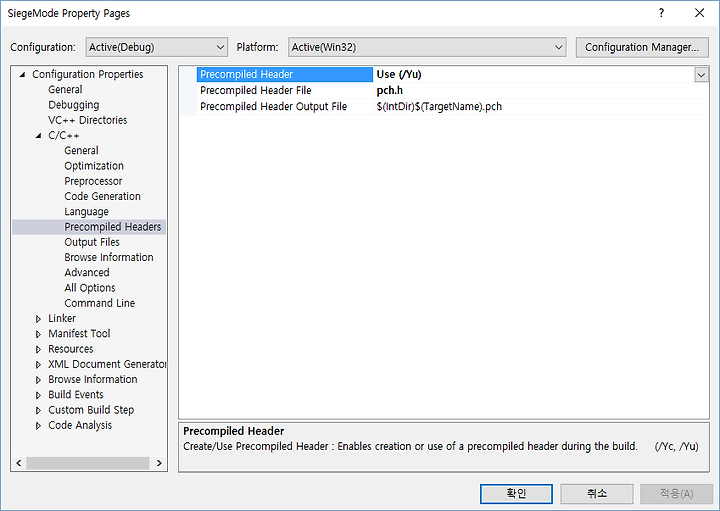The width and height of the screenshot is (720, 511).
Task: Open the Output Files page
Action: point(92,242)
